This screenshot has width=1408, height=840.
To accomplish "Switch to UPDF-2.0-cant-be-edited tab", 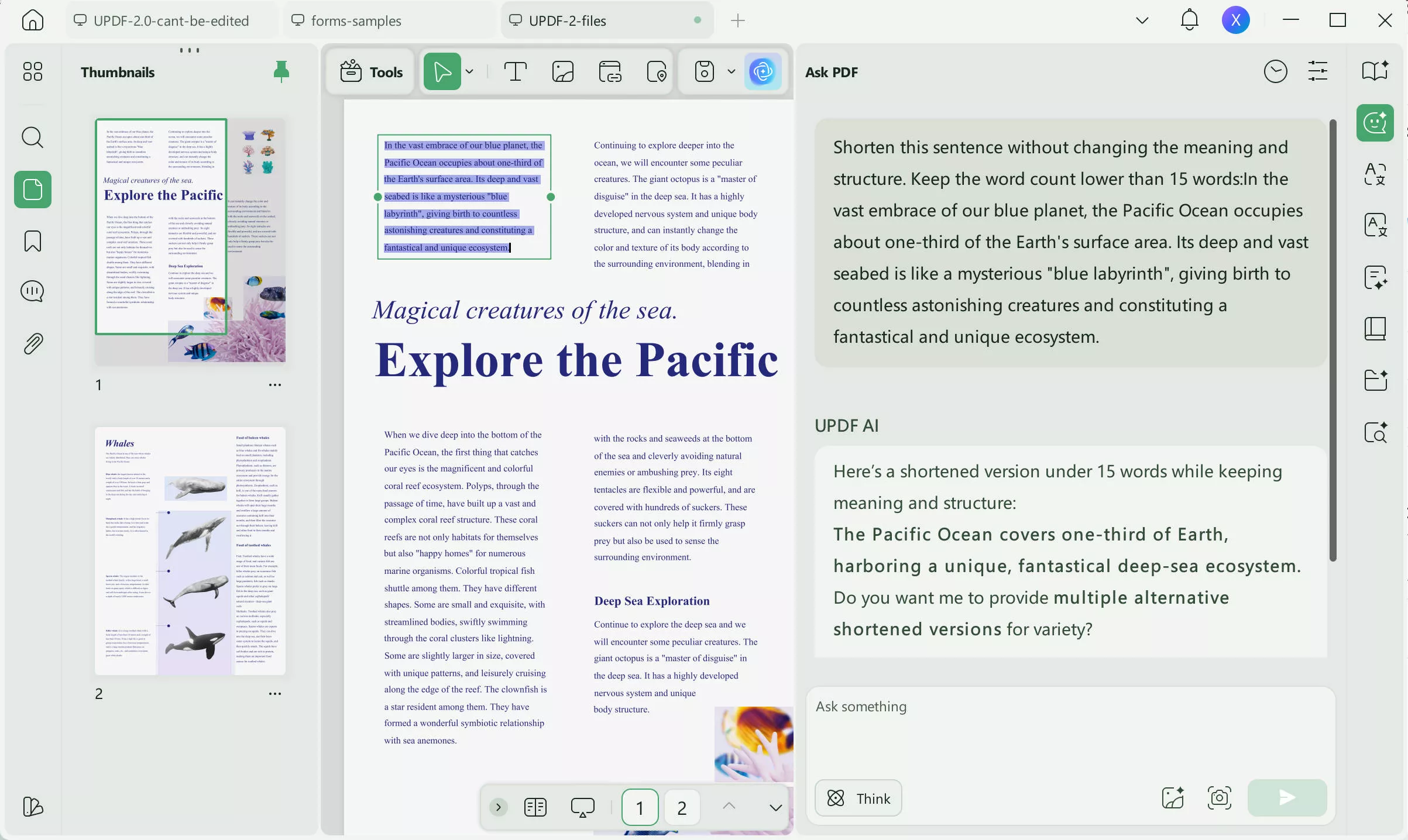I will 171,20.
